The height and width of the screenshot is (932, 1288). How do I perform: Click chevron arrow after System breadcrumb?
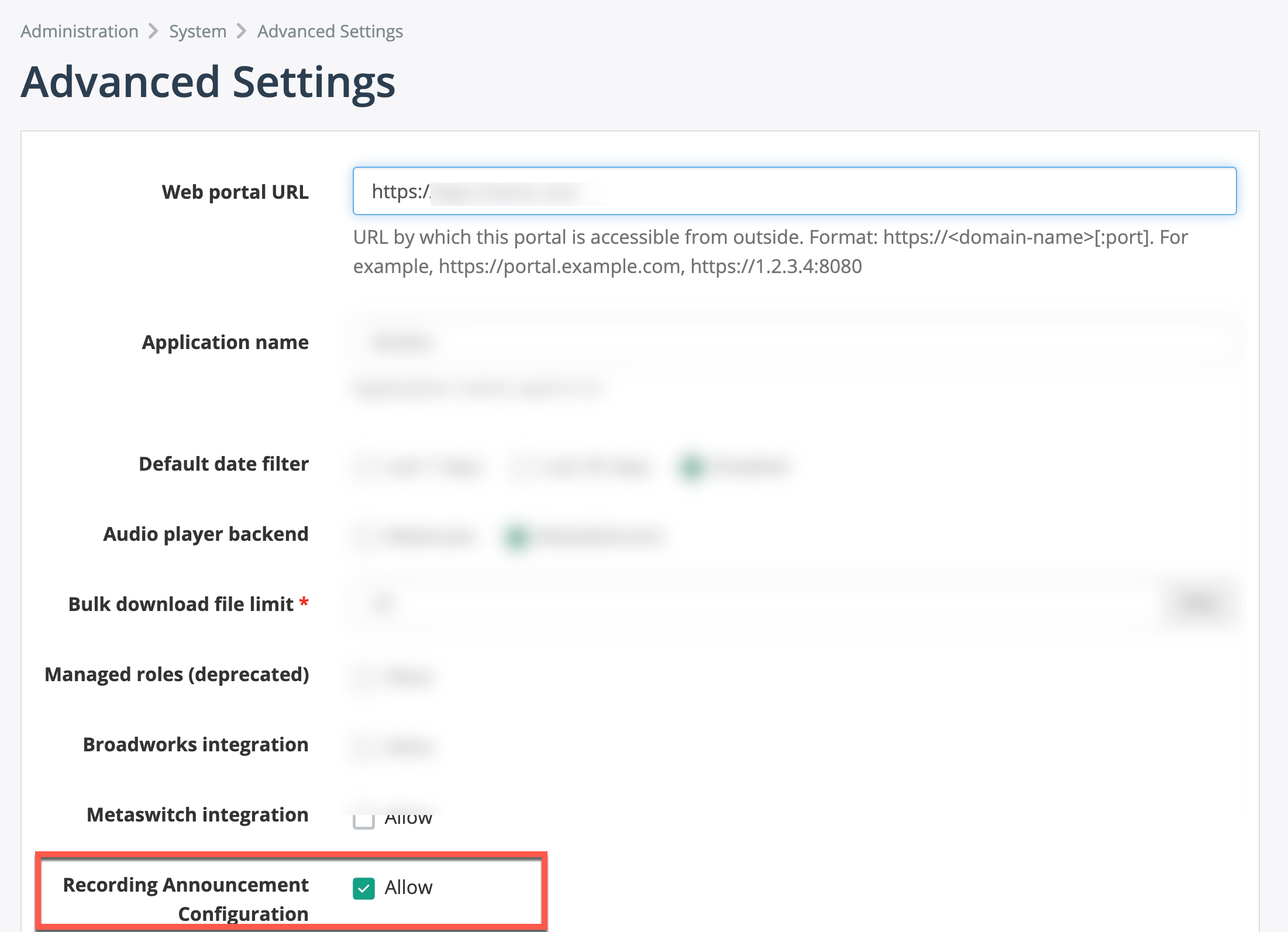(x=242, y=31)
